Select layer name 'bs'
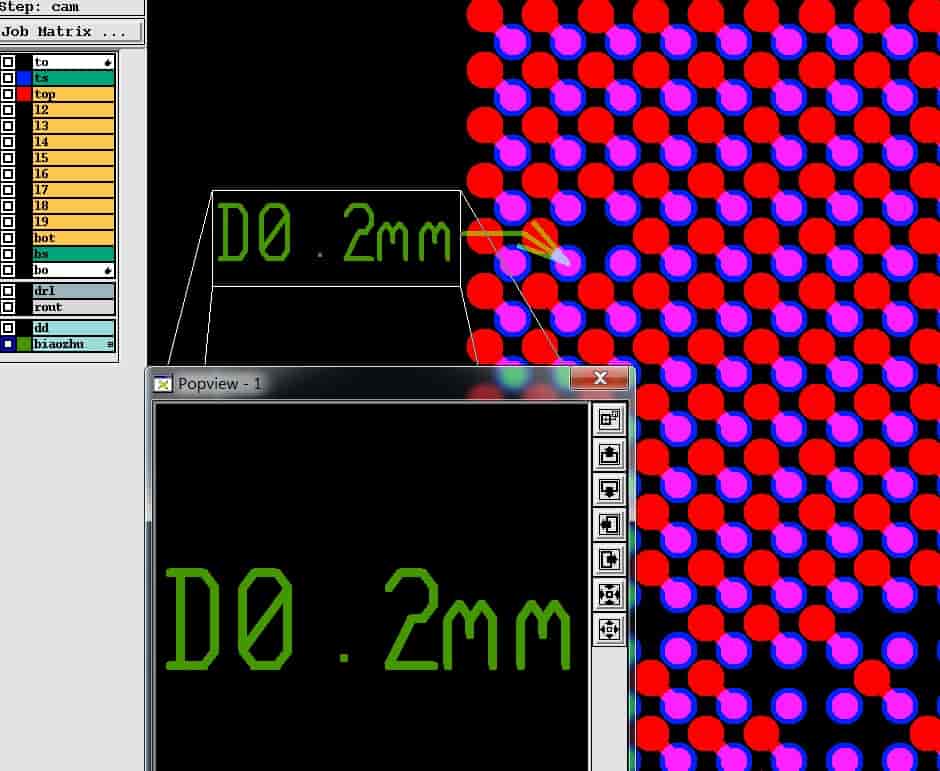 [73, 254]
